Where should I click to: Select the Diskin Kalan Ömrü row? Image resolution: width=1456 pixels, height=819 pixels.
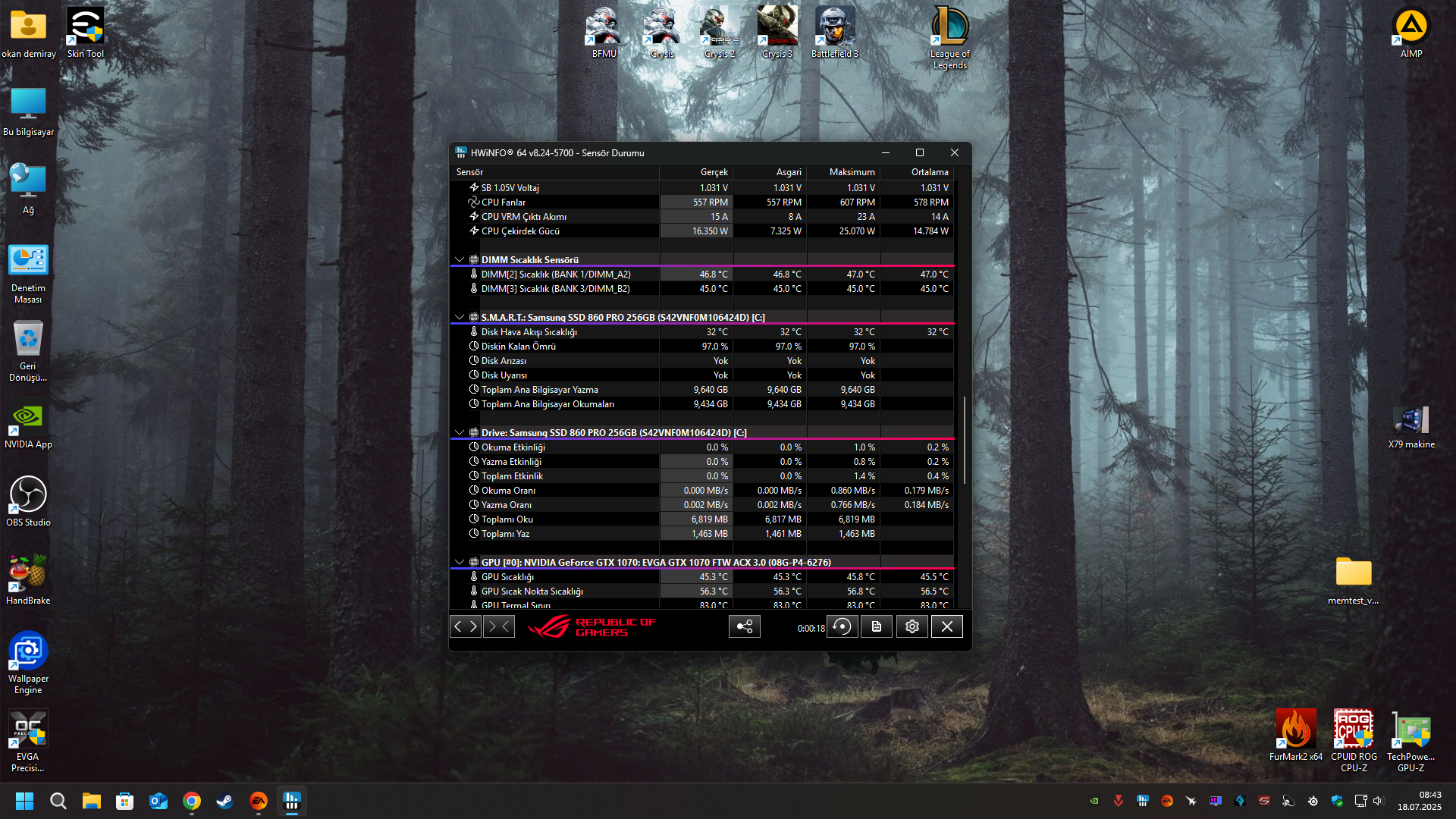(x=701, y=347)
